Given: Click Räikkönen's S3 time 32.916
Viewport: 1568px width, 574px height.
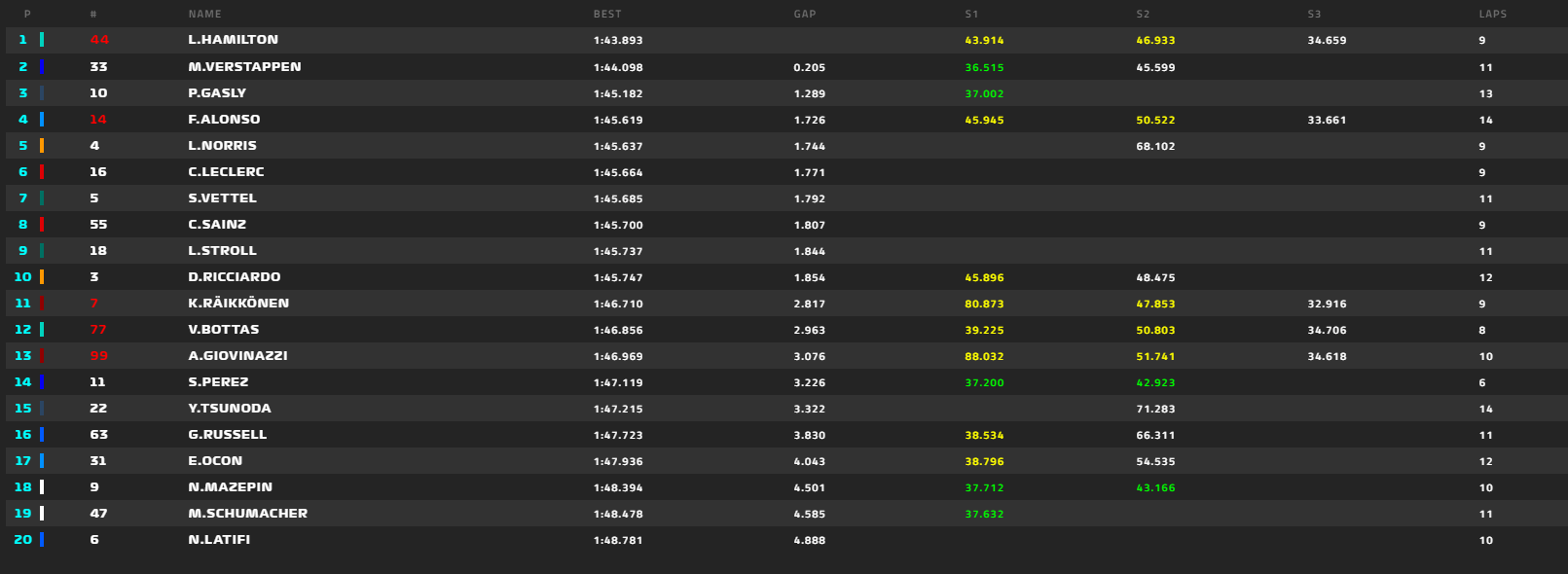Looking at the screenshot, I should (1327, 305).
